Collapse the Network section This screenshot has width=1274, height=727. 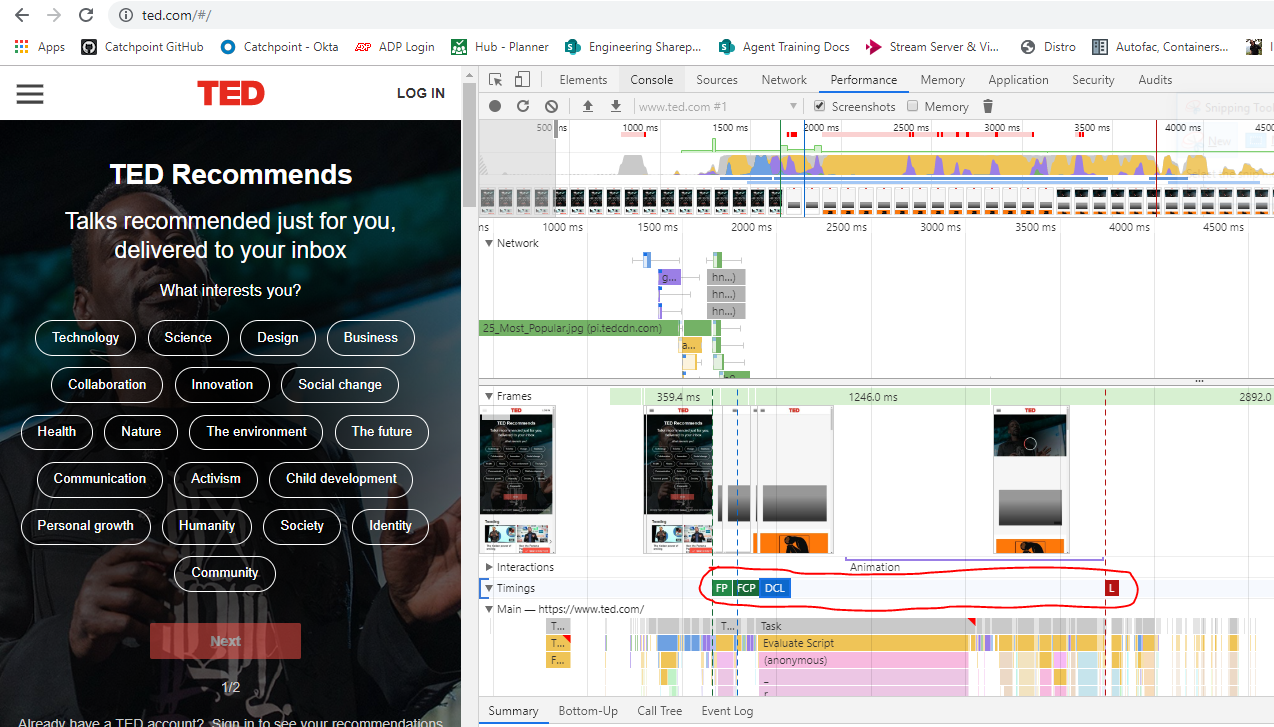489,243
